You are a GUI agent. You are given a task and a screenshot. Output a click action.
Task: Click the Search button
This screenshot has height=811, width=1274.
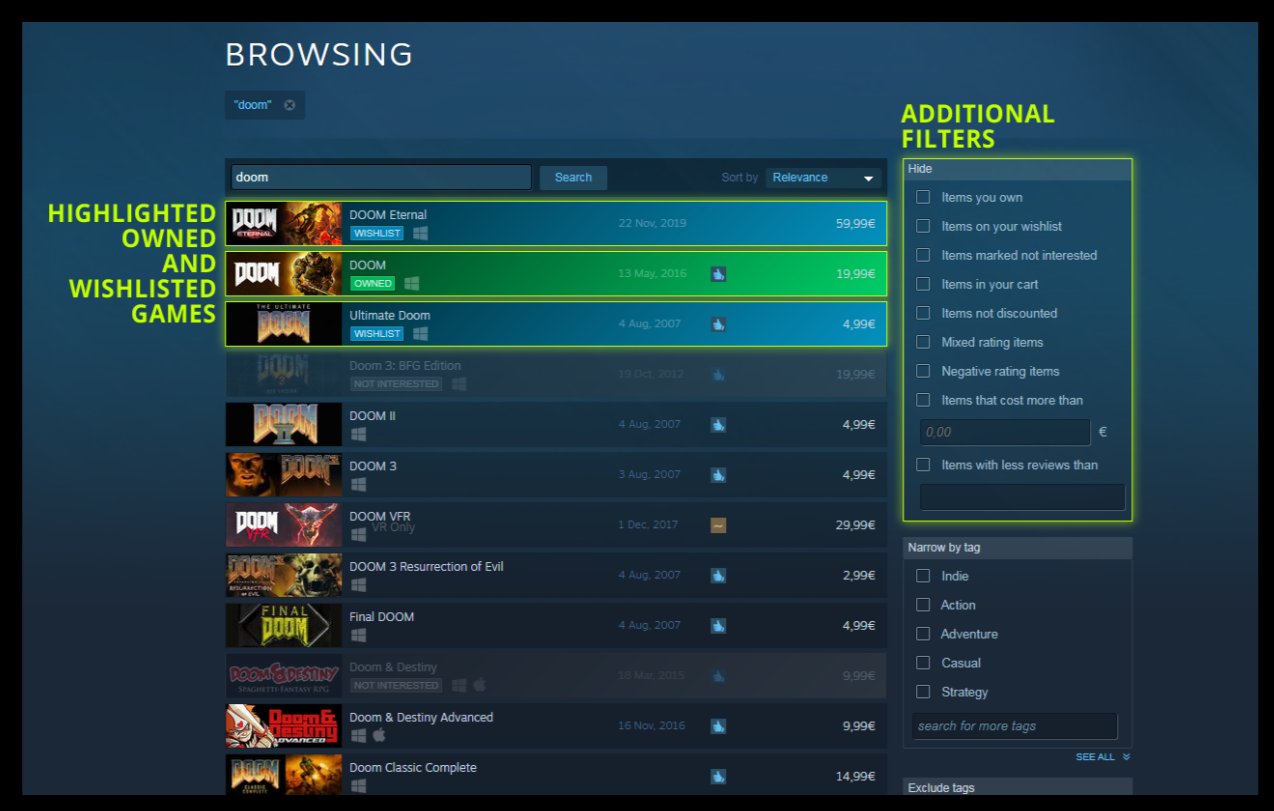573,177
